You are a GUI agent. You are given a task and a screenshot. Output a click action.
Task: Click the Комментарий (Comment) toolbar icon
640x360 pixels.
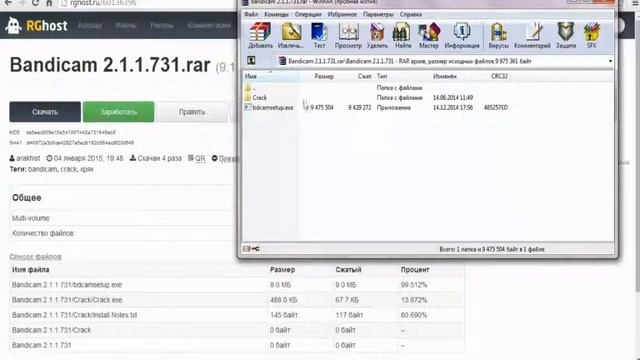pos(532,35)
